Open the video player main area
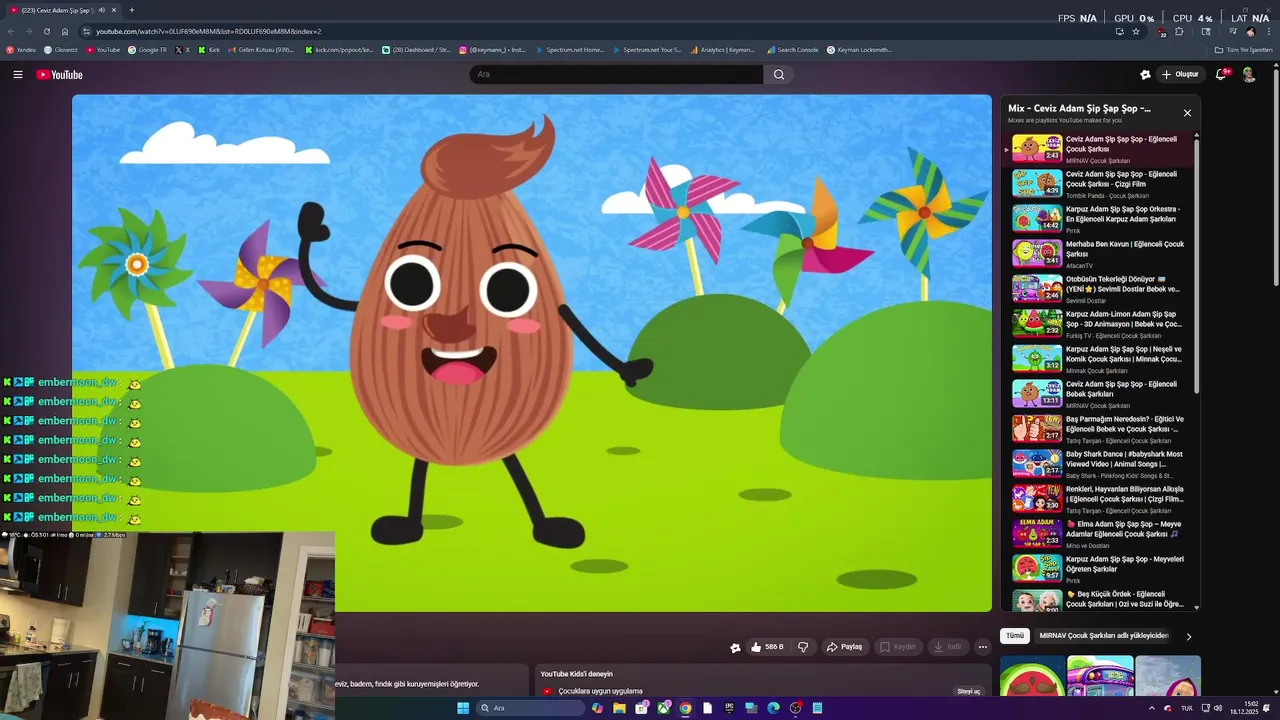1280x720 pixels. pyautogui.click(x=532, y=353)
